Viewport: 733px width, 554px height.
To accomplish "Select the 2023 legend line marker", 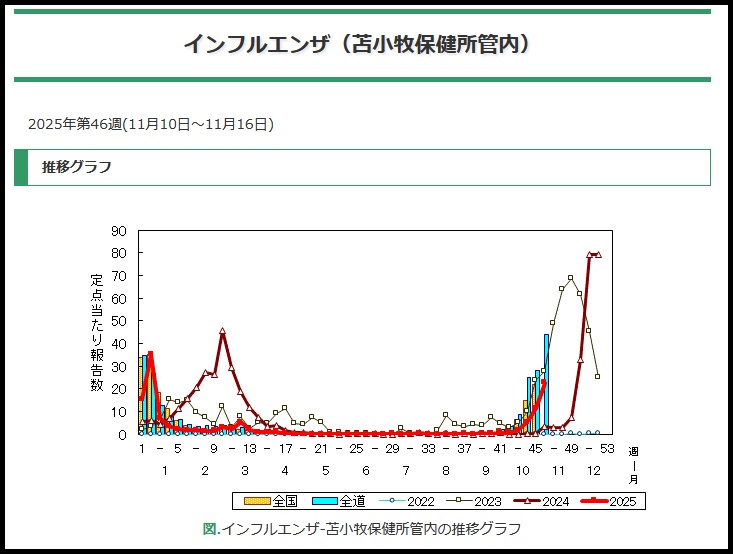I will pyautogui.click(x=460, y=501).
